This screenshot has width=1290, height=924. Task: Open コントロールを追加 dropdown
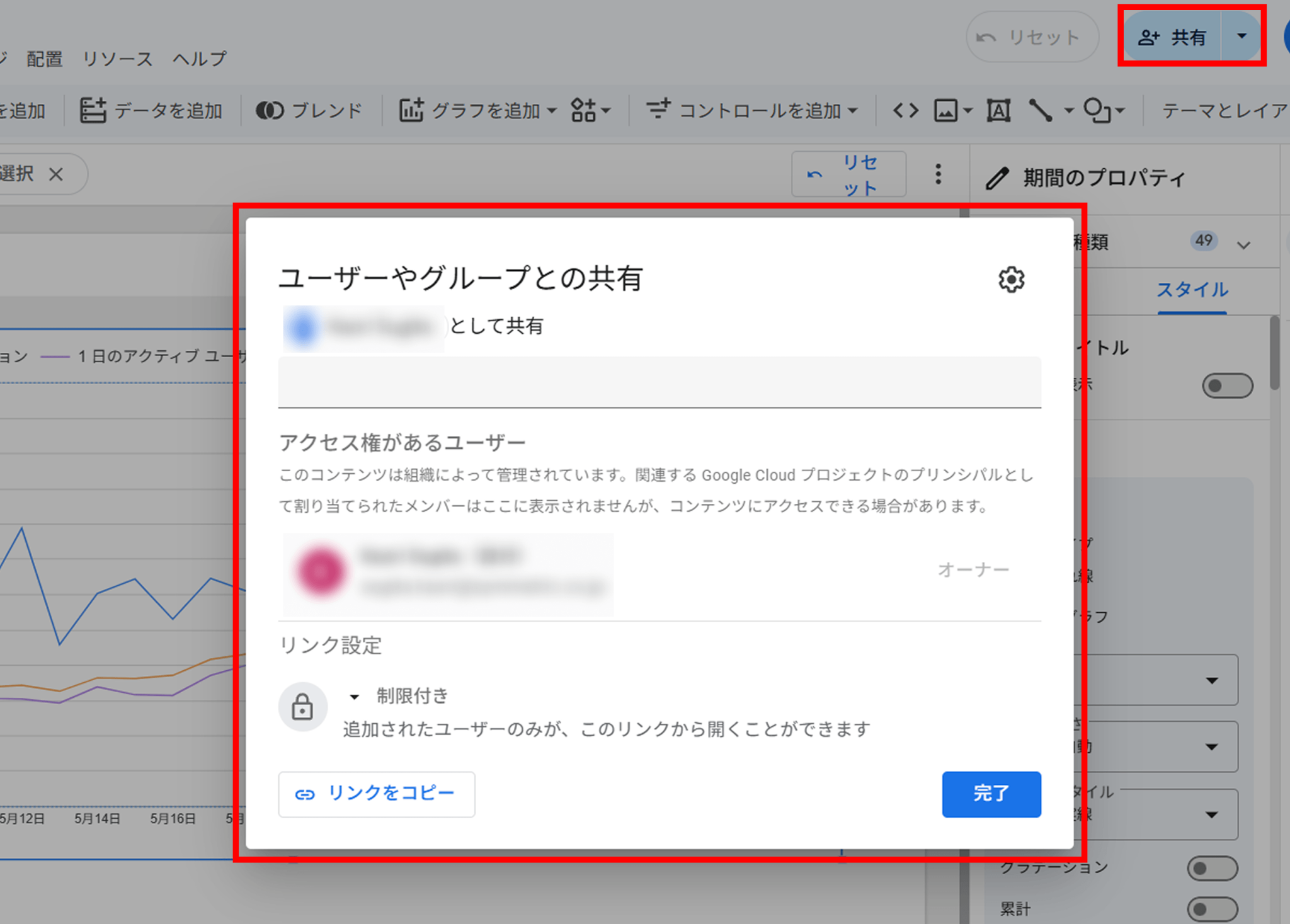coord(753,111)
